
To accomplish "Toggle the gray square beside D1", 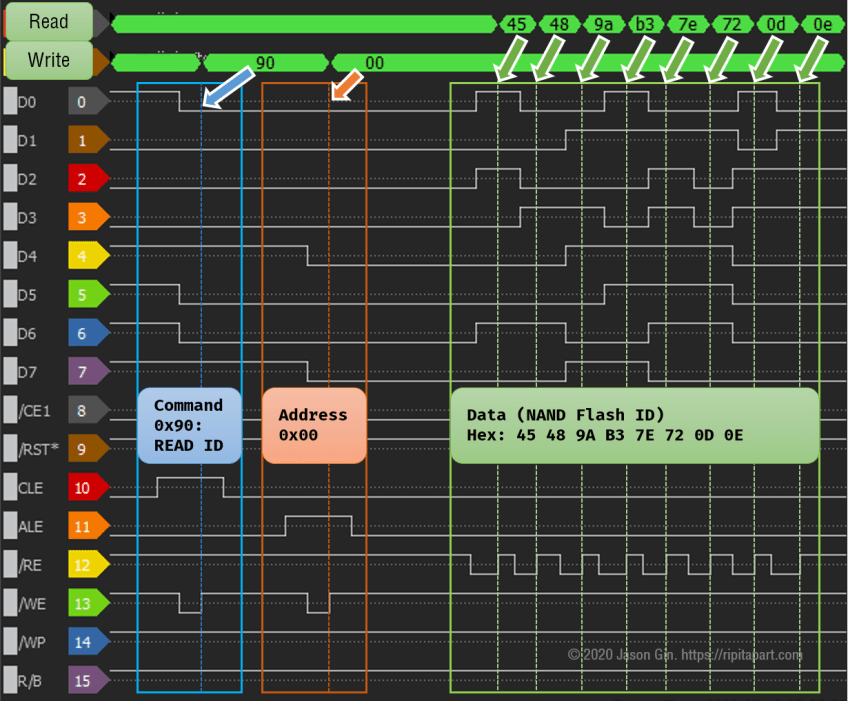I will [10, 140].
